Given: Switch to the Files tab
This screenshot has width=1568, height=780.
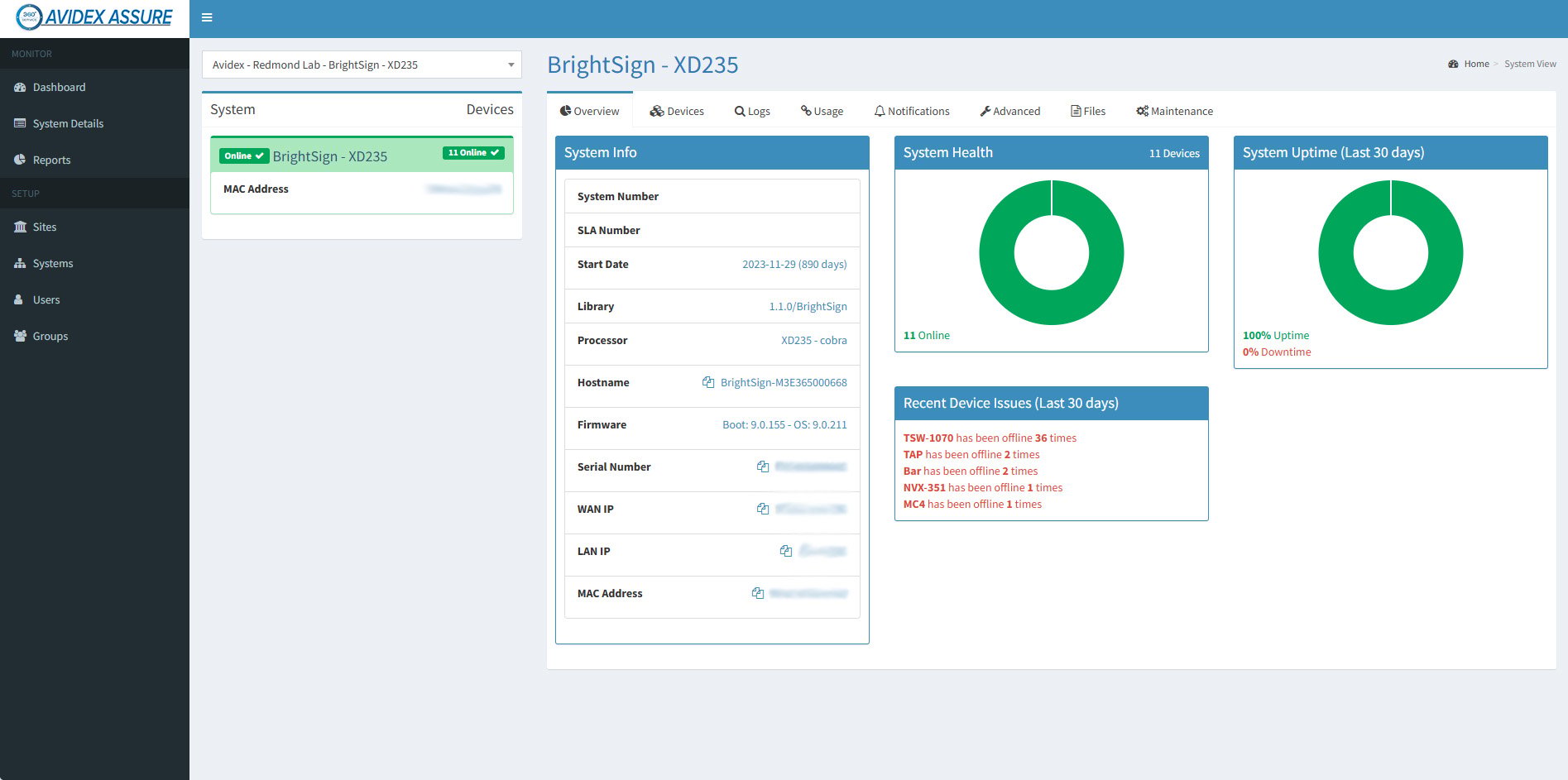Looking at the screenshot, I should coord(1088,111).
